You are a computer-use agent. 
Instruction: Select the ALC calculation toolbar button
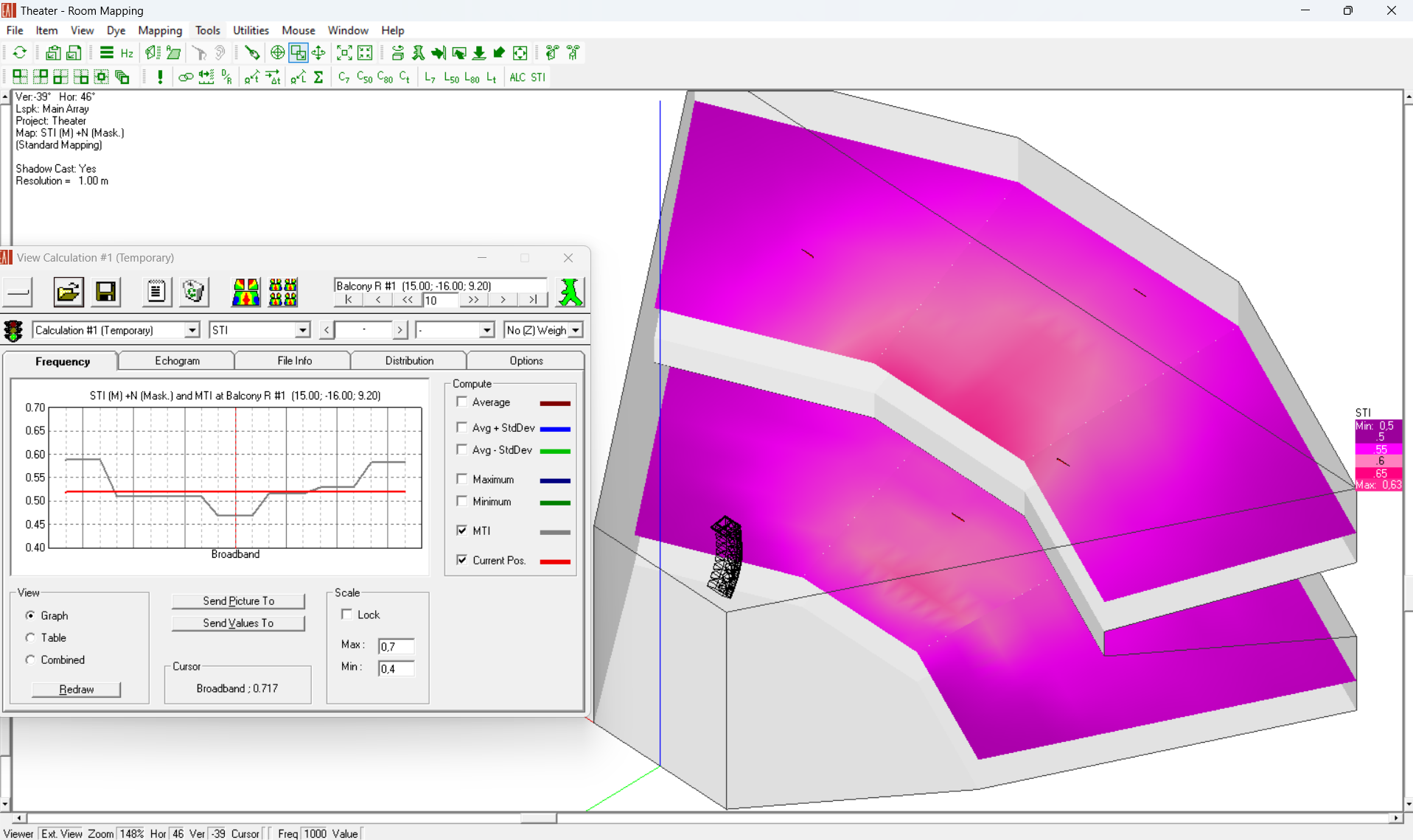(517, 77)
